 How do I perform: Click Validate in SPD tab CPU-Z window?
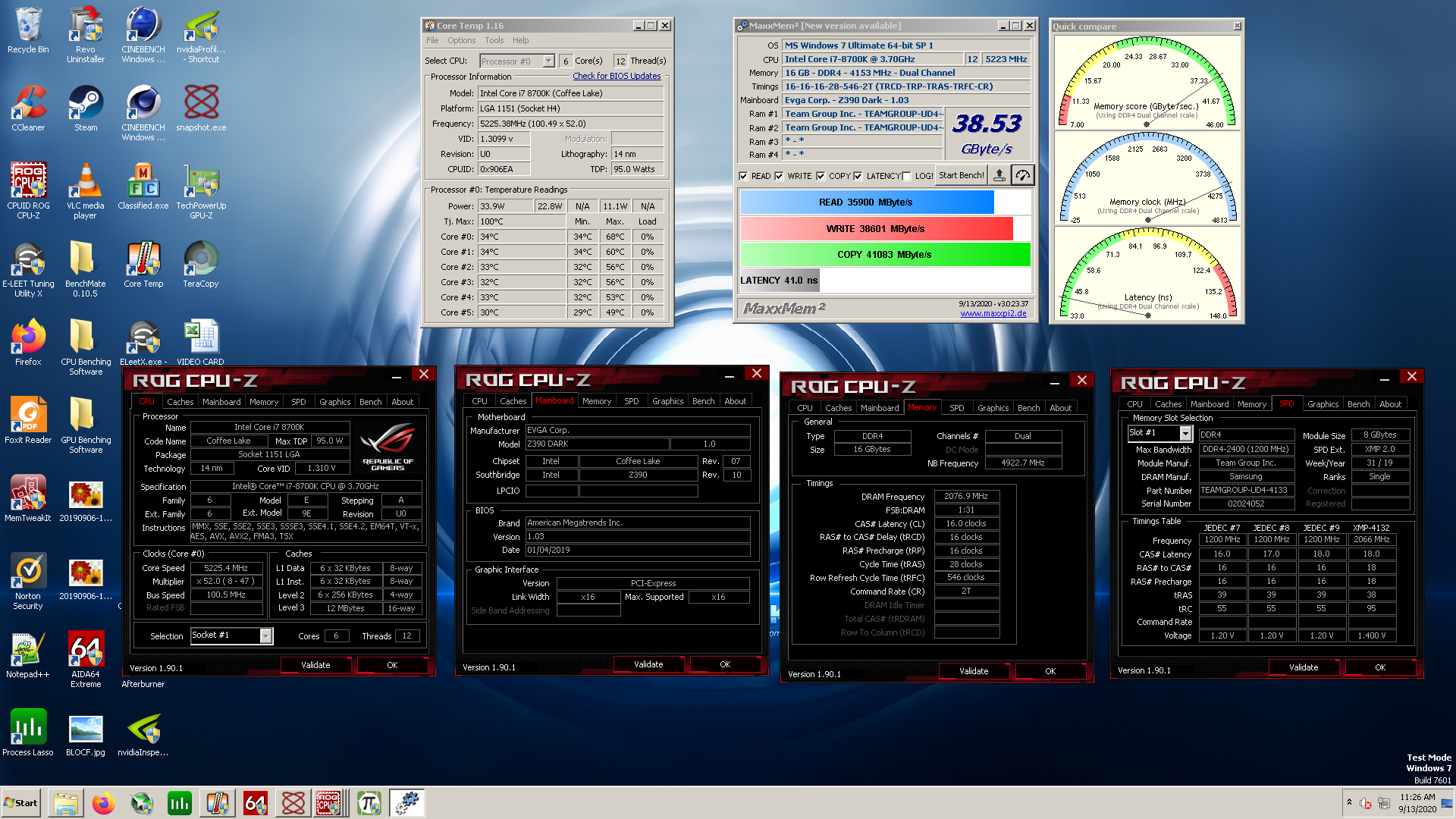(1303, 667)
